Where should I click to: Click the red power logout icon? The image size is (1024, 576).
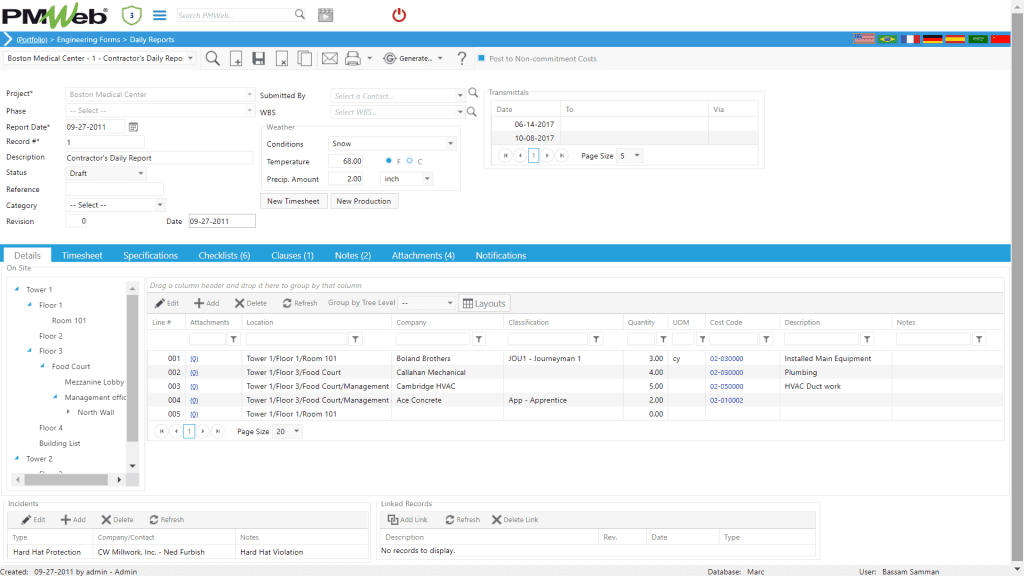pyautogui.click(x=399, y=15)
